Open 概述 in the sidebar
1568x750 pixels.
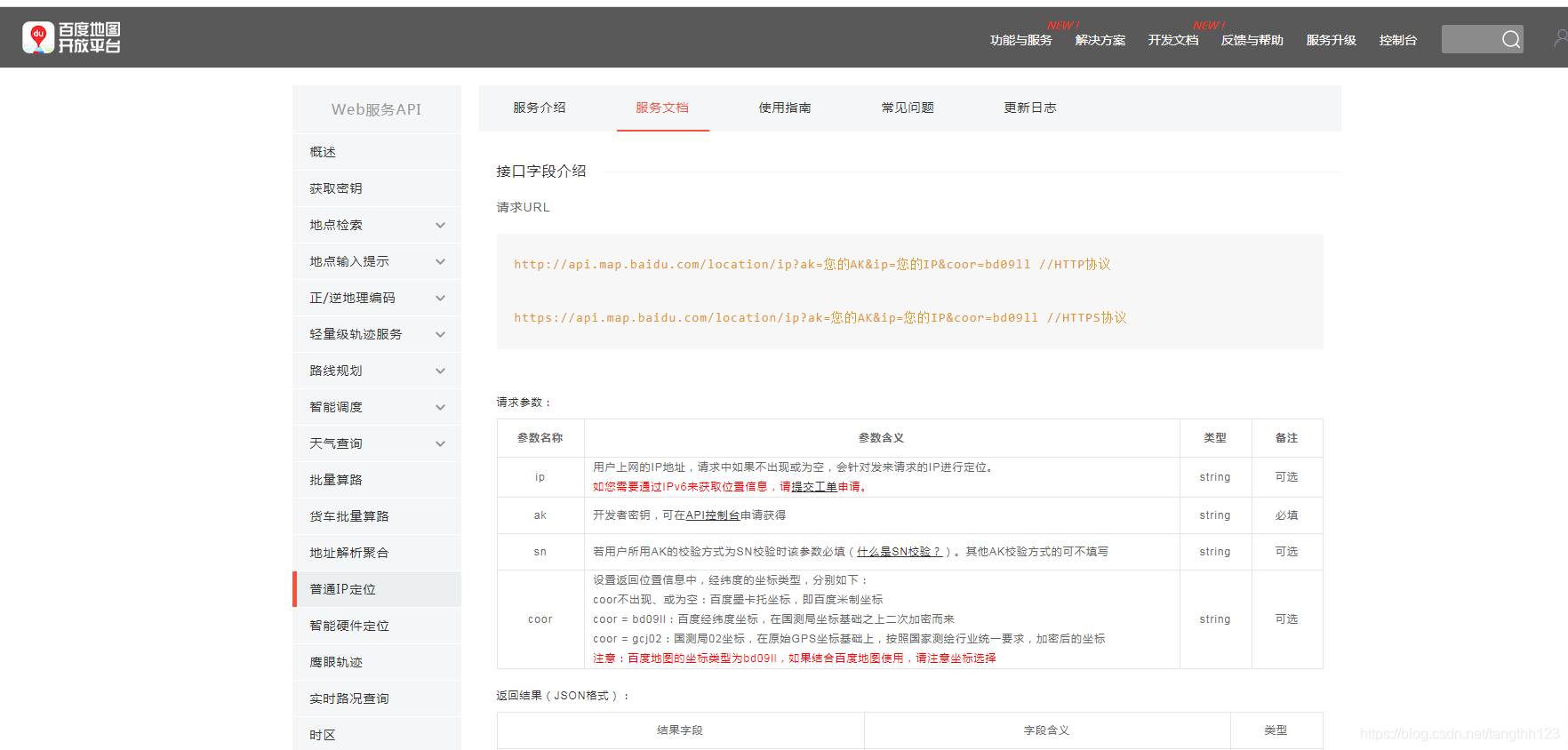[x=377, y=152]
